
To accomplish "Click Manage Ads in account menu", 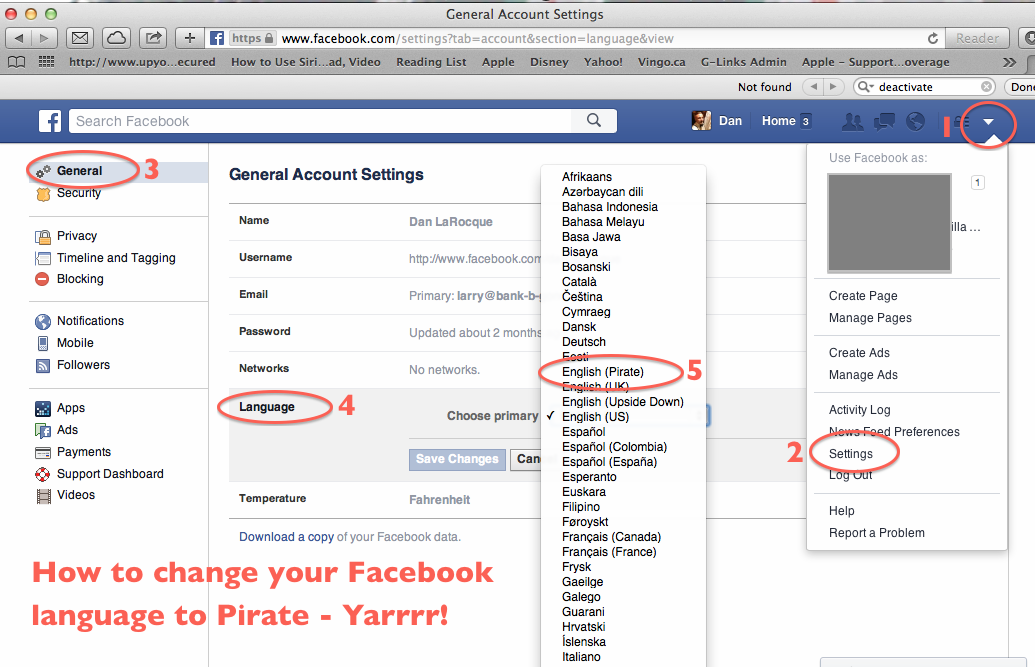I will click(x=863, y=374).
